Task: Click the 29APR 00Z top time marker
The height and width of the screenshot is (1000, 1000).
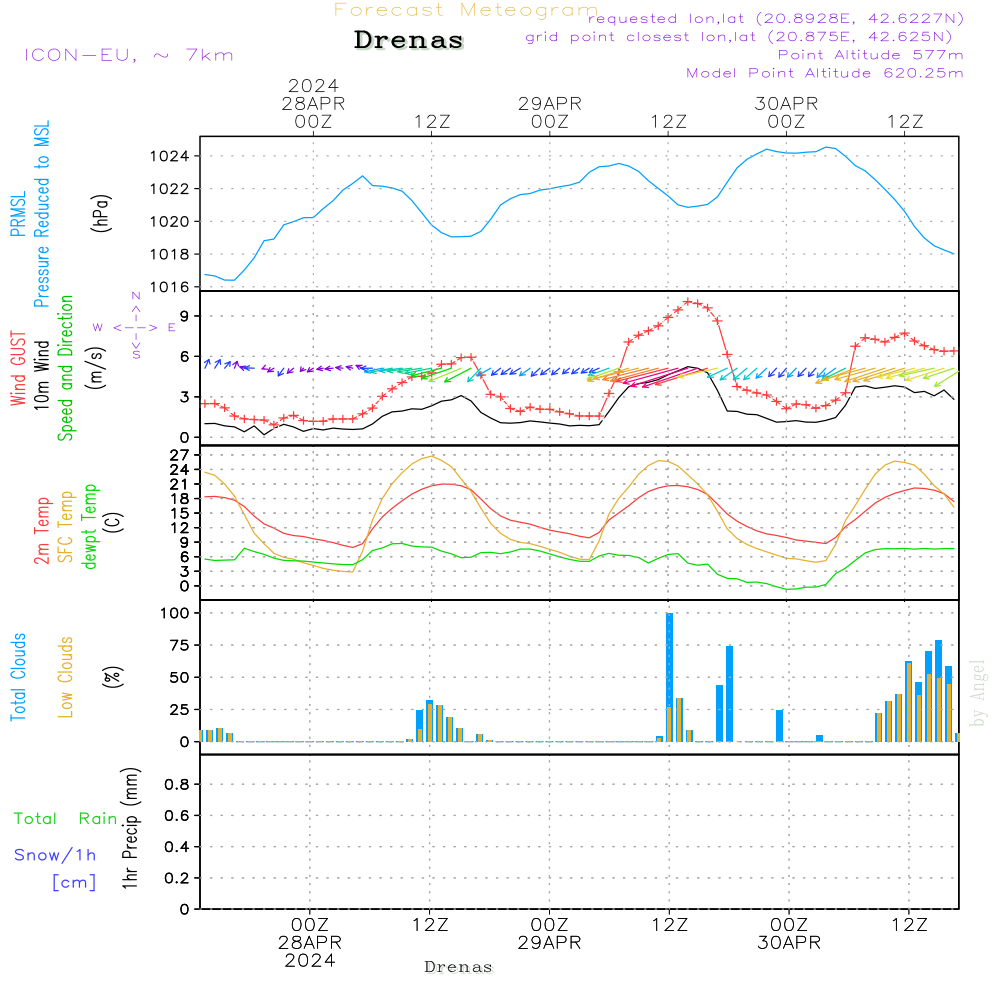Action: (549, 112)
